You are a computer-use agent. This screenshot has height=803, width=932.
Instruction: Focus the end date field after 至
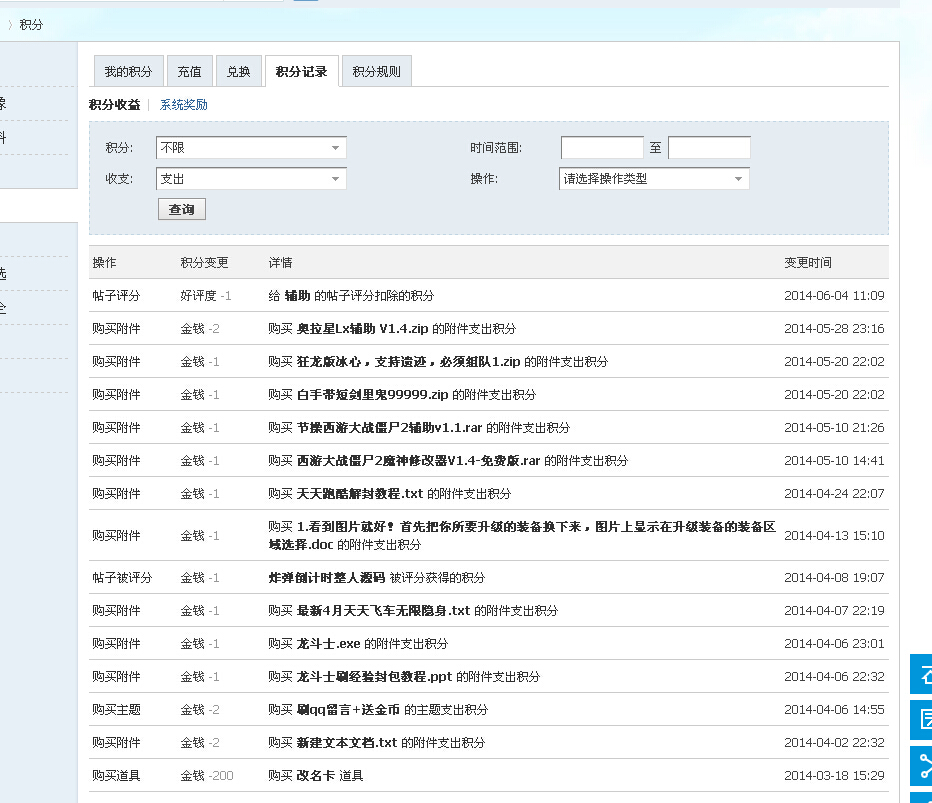click(709, 147)
